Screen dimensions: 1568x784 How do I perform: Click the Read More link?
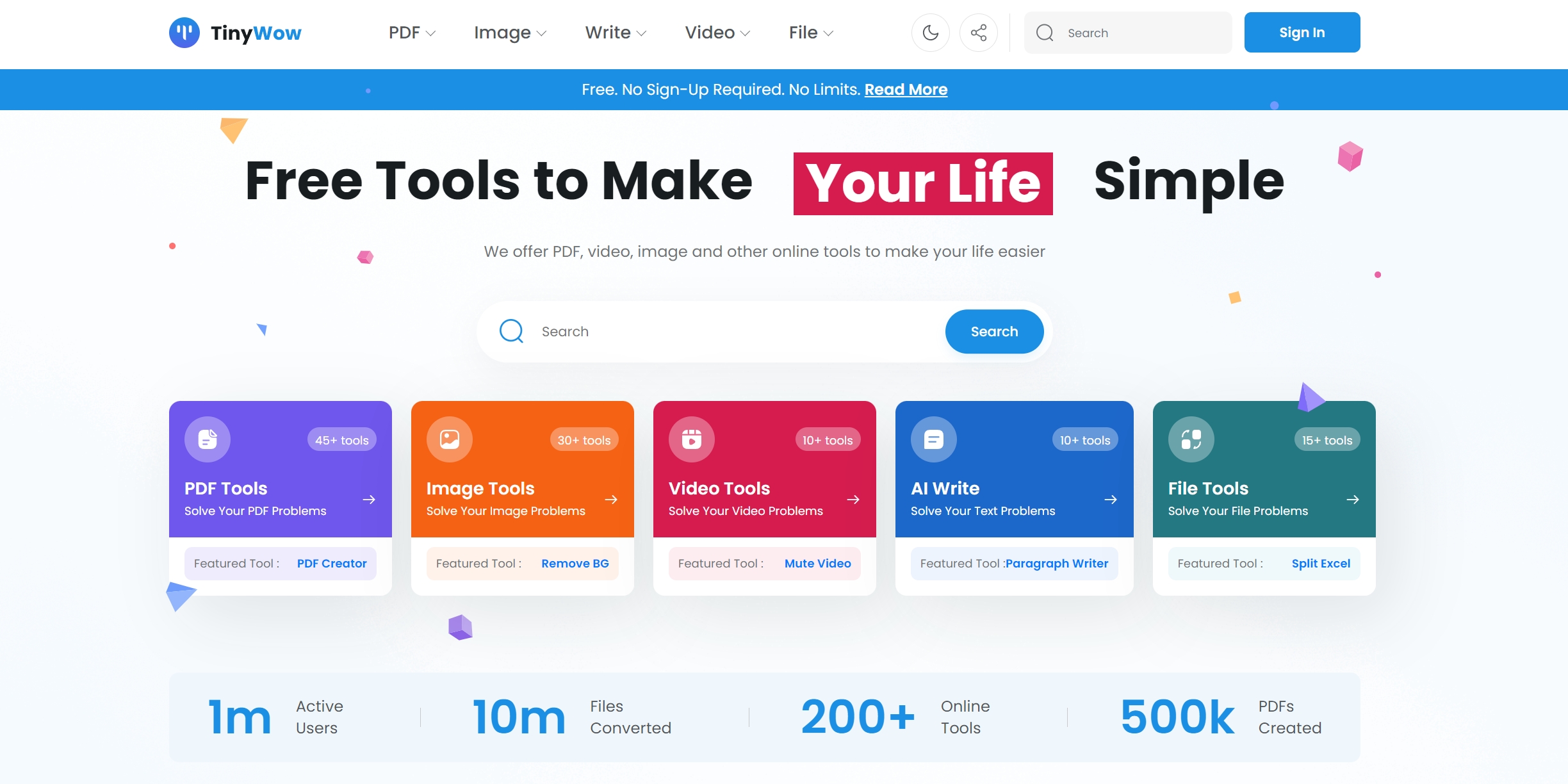(x=905, y=90)
